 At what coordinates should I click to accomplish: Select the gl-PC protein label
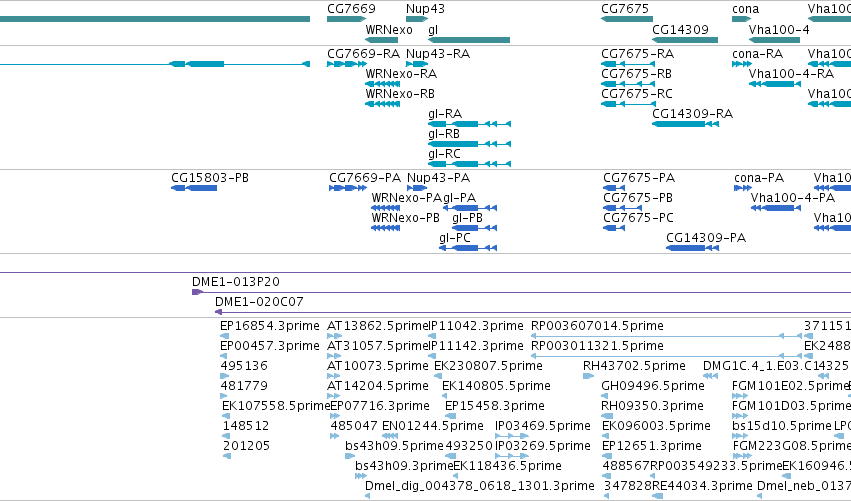point(455,238)
